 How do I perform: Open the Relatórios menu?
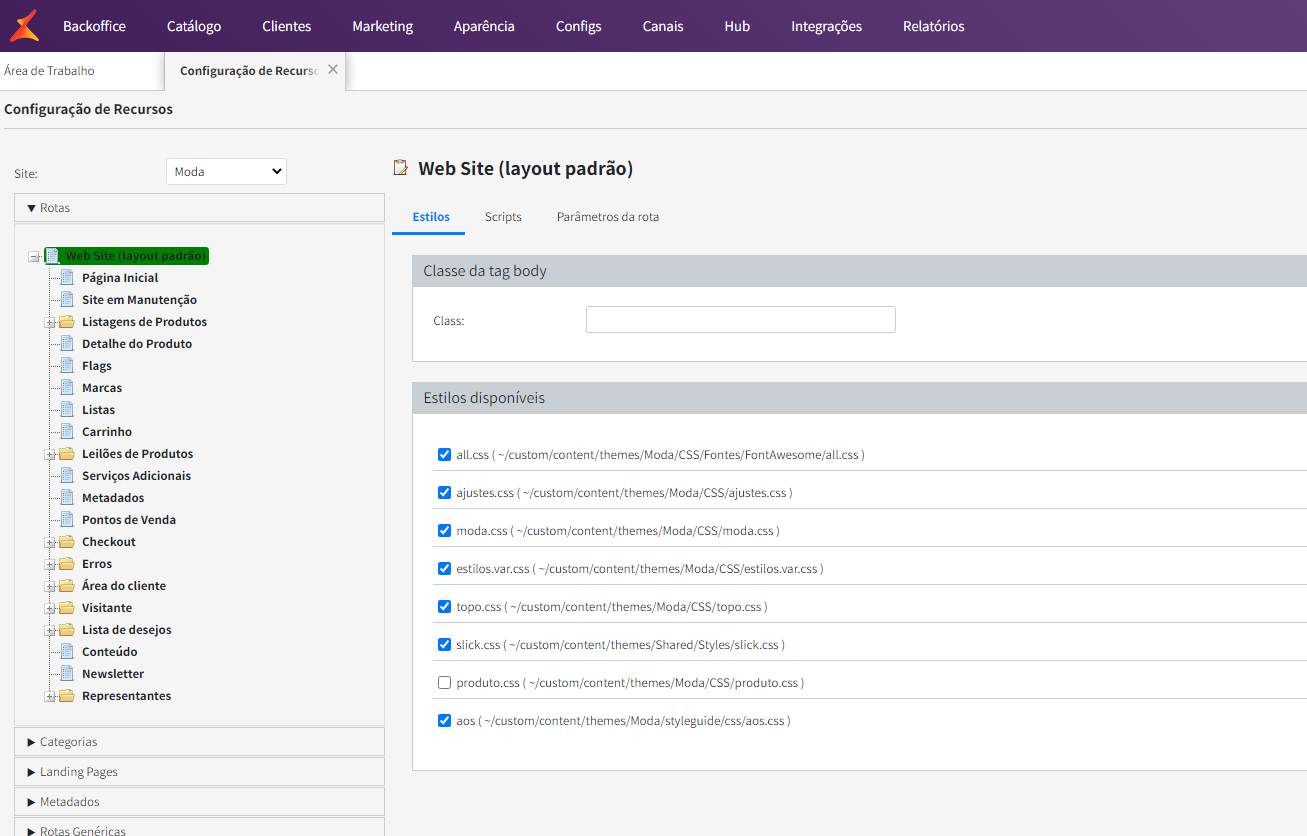(934, 26)
